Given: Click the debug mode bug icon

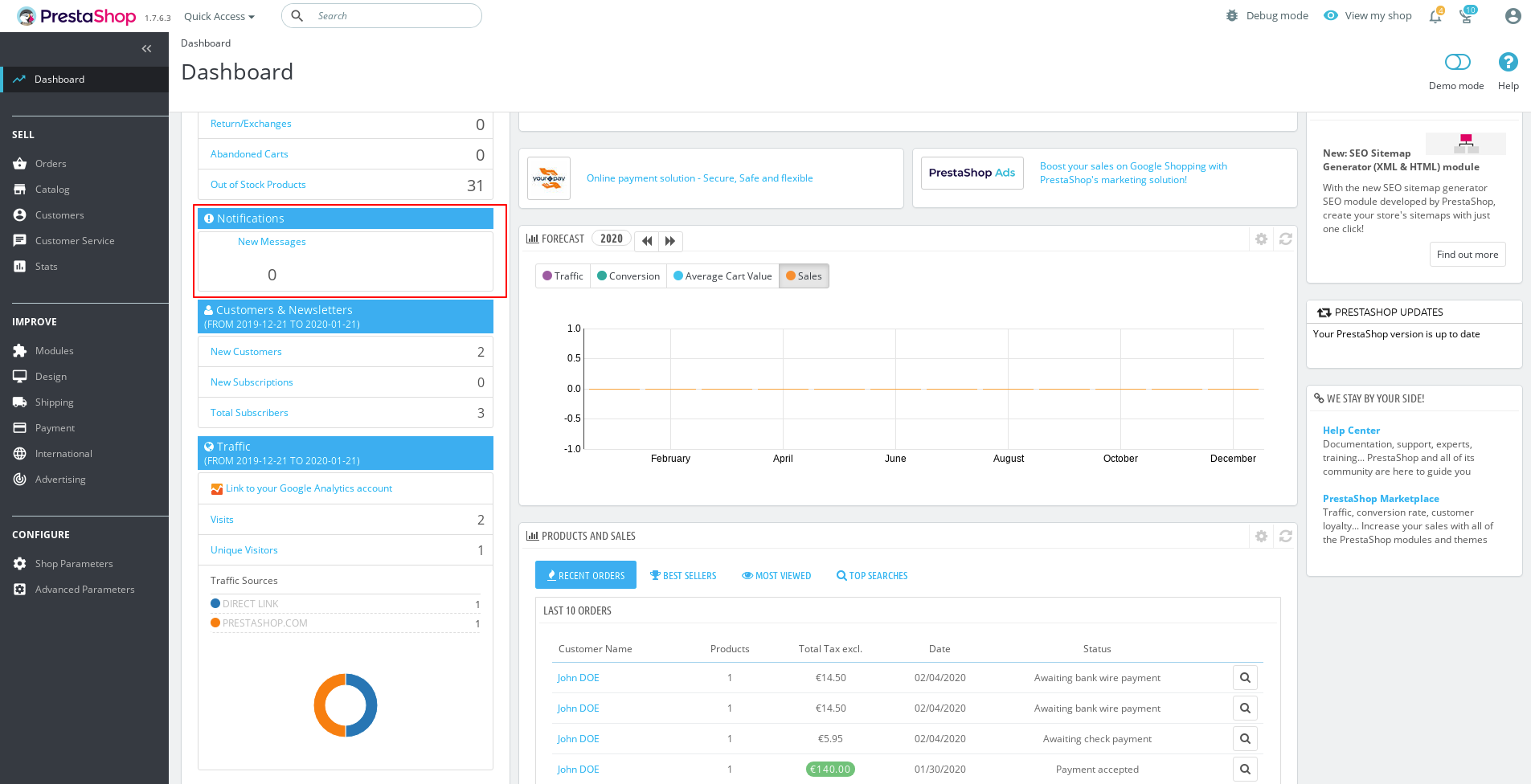Looking at the screenshot, I should tap(1232, 16).
